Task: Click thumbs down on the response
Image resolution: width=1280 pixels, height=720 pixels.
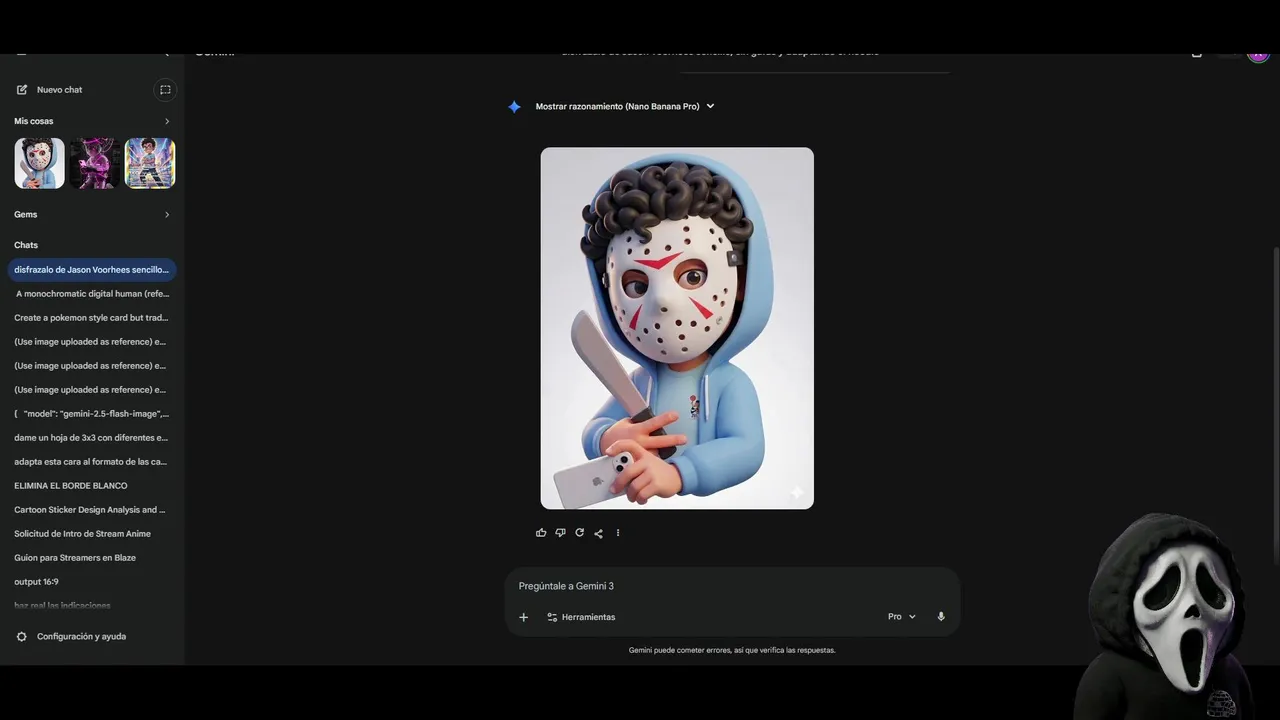Action: (x=560, y=533)
